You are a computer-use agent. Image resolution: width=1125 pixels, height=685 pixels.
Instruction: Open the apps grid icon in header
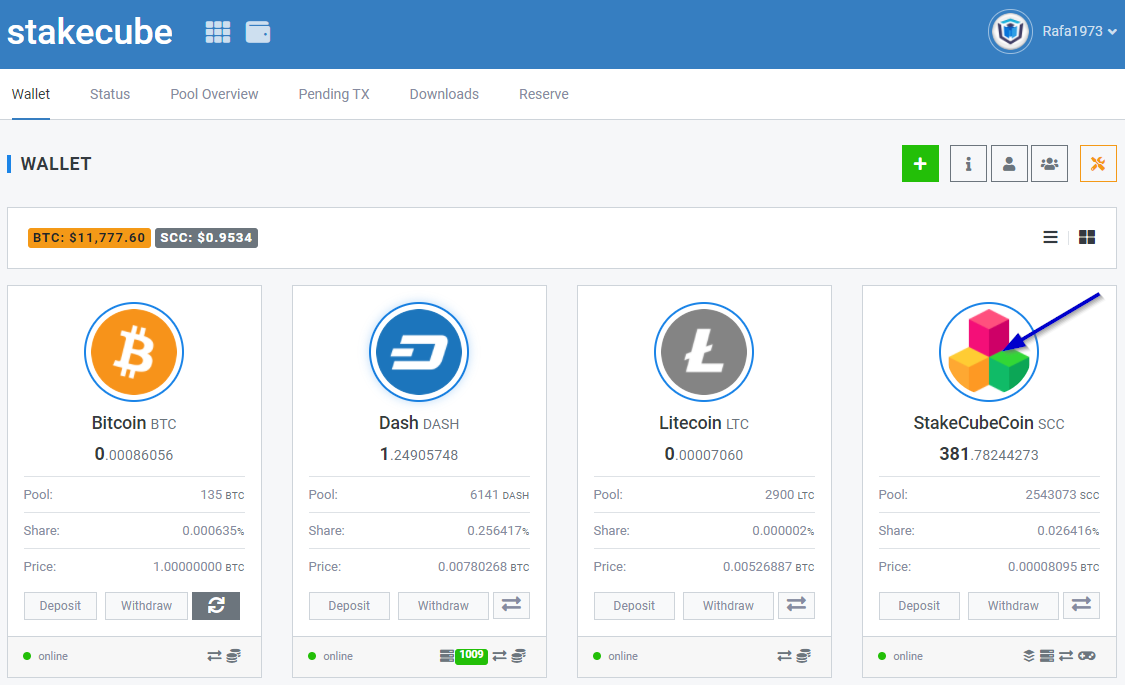pos(217,32)
